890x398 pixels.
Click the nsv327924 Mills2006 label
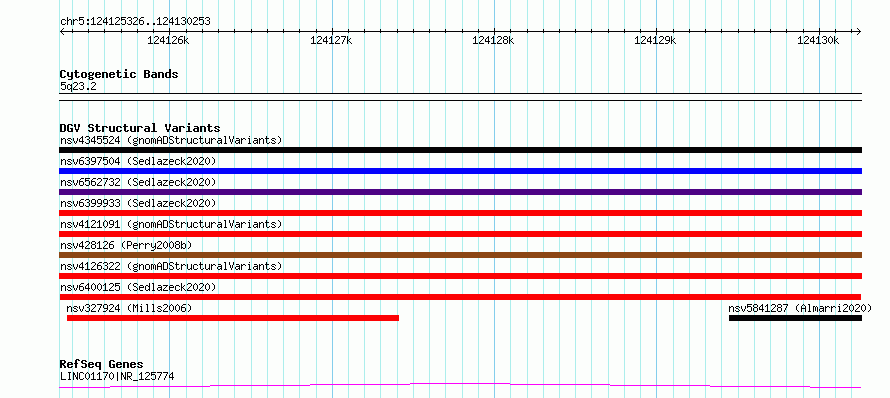click(x=129, y=308)
